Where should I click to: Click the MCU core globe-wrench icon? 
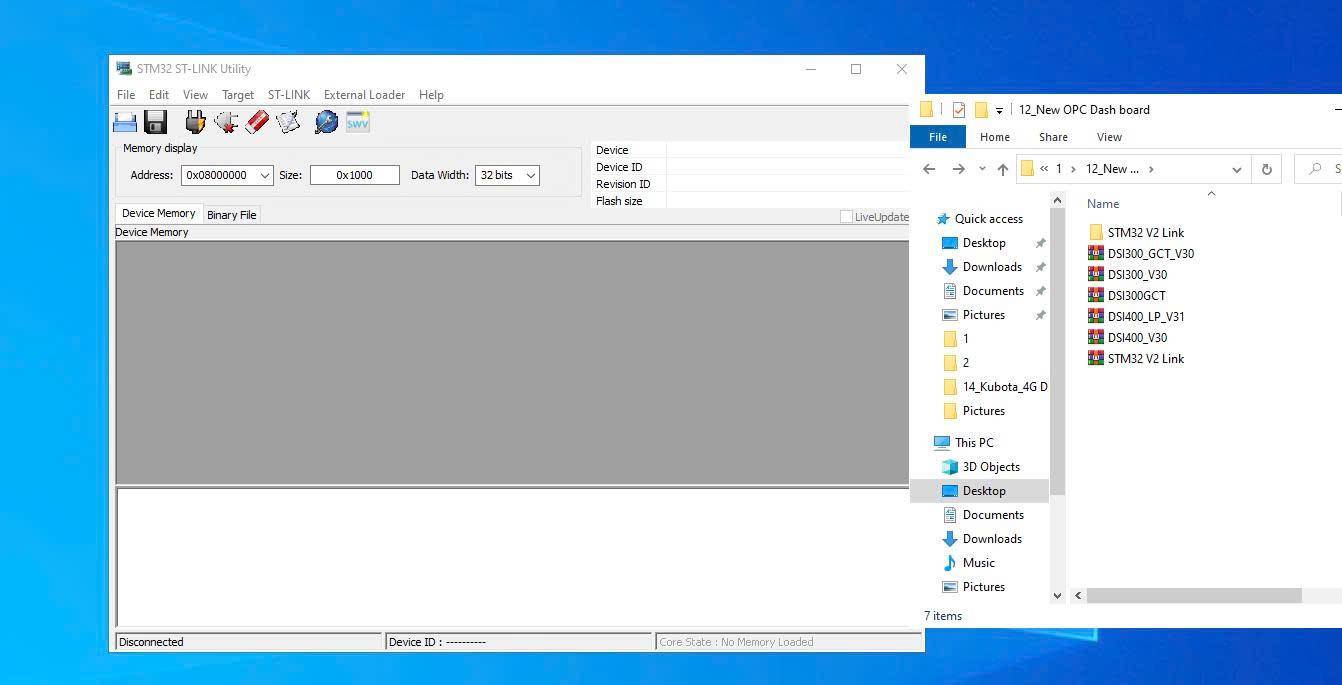click(x=326, y=122)
